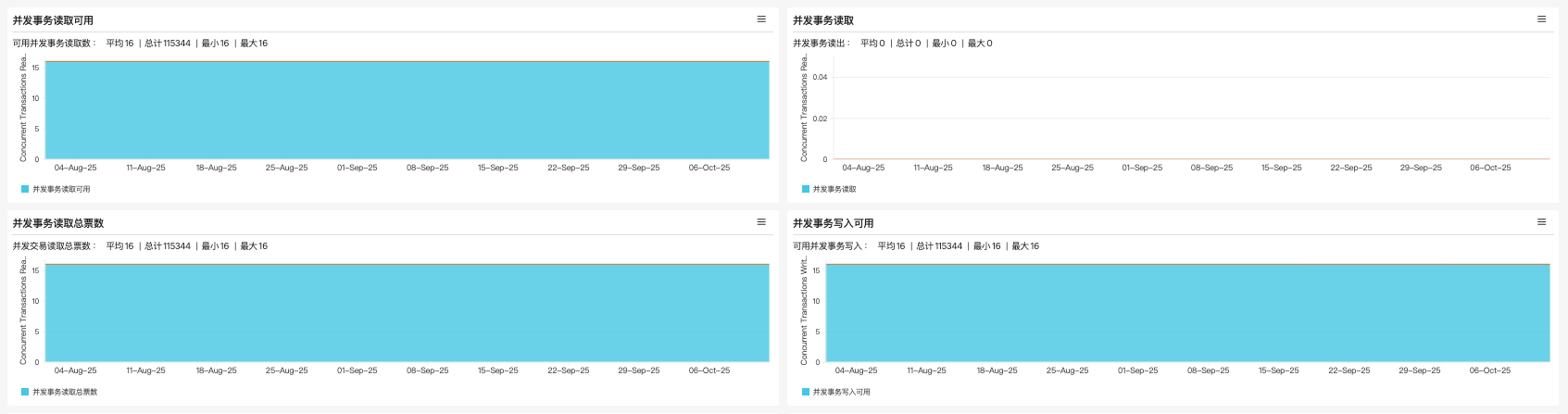Click 最大 16 in 可用并发事务写入 row
This screenshot has width=1568, height=414.
(1025, 246)
